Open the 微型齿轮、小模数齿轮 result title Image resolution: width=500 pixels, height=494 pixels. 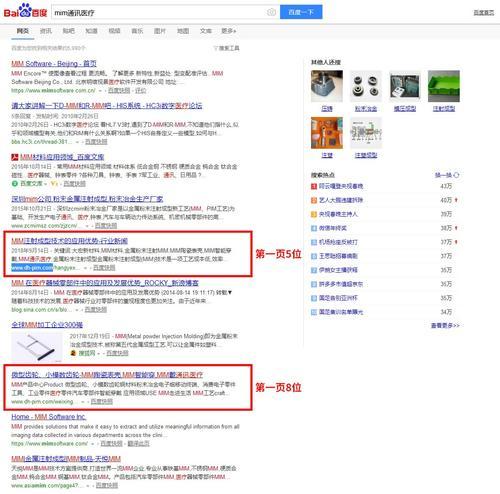click(x=107, y=375)
